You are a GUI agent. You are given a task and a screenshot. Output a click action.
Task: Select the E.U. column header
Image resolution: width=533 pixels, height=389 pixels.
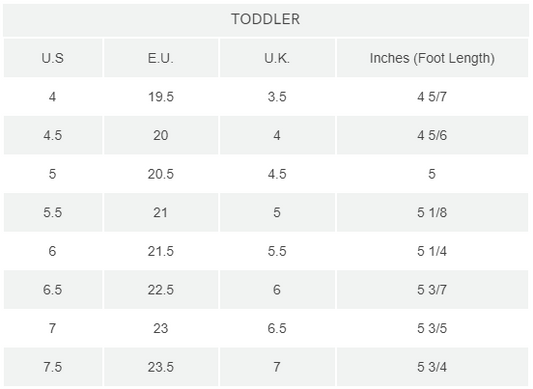[161, 58]
